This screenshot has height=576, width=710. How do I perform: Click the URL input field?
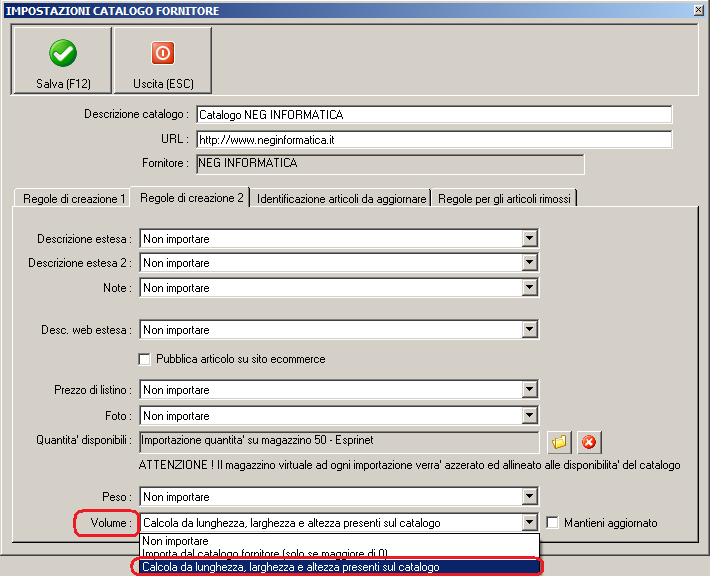point(434,139)
